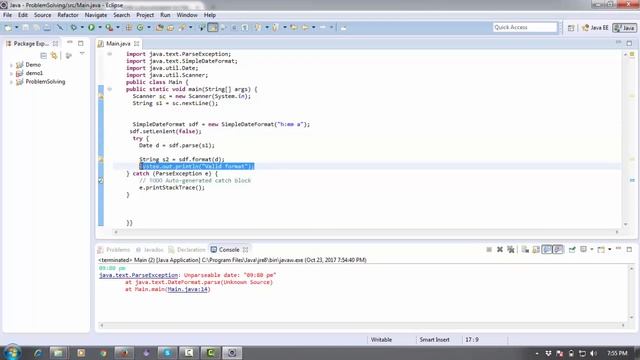
Task: Open the Windows Start button
Action: pos(12,352)
